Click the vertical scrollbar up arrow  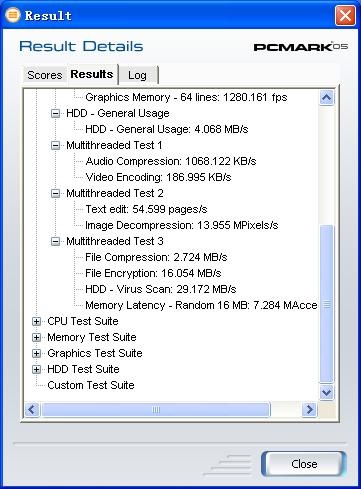(326, 98)
